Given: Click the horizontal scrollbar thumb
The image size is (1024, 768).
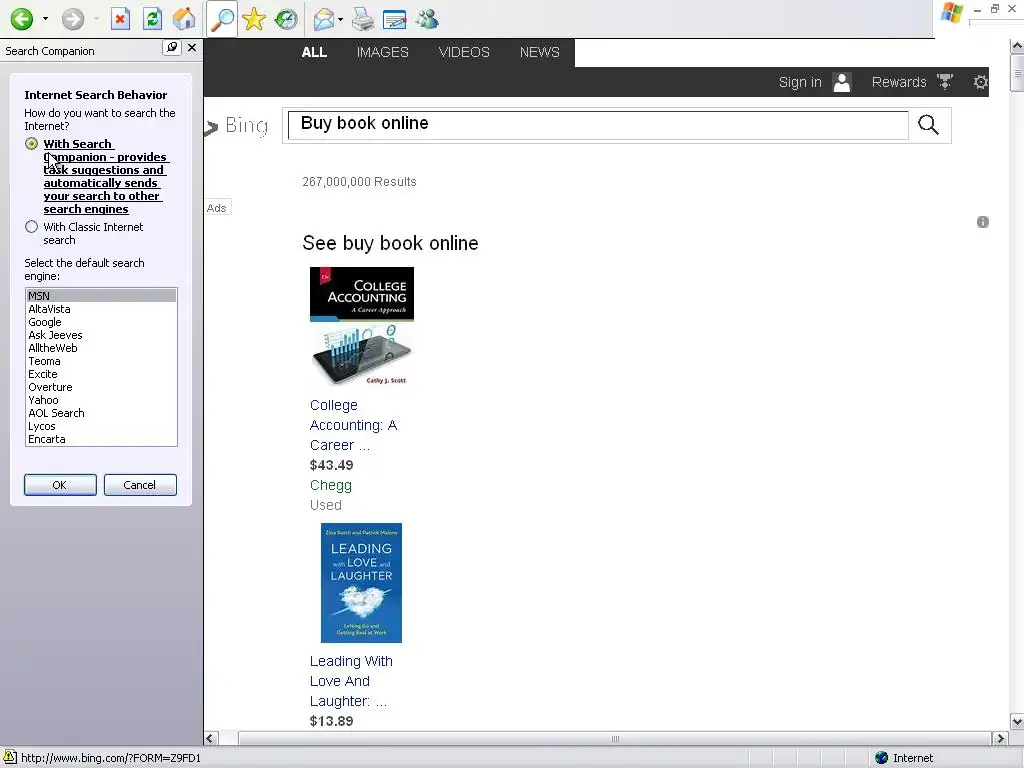Looking at the screenshot, I should 615,739.
